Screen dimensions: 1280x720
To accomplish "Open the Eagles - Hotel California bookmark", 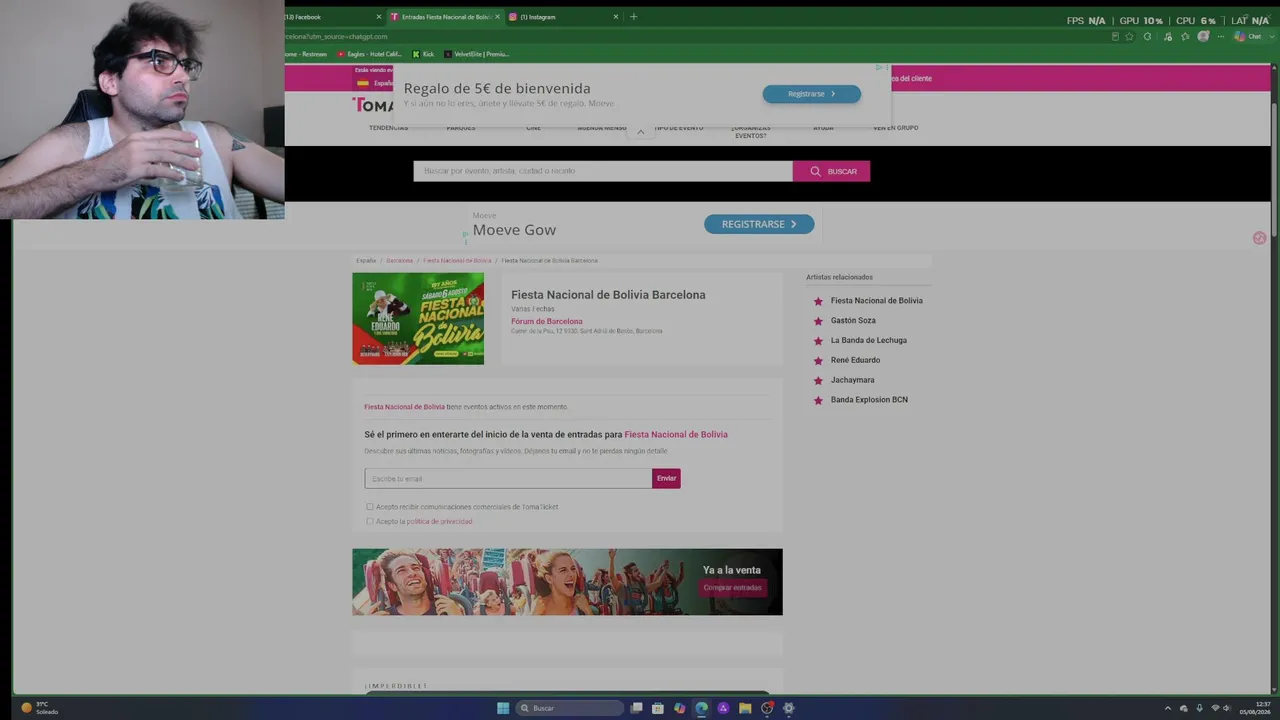I will [370, 54].
